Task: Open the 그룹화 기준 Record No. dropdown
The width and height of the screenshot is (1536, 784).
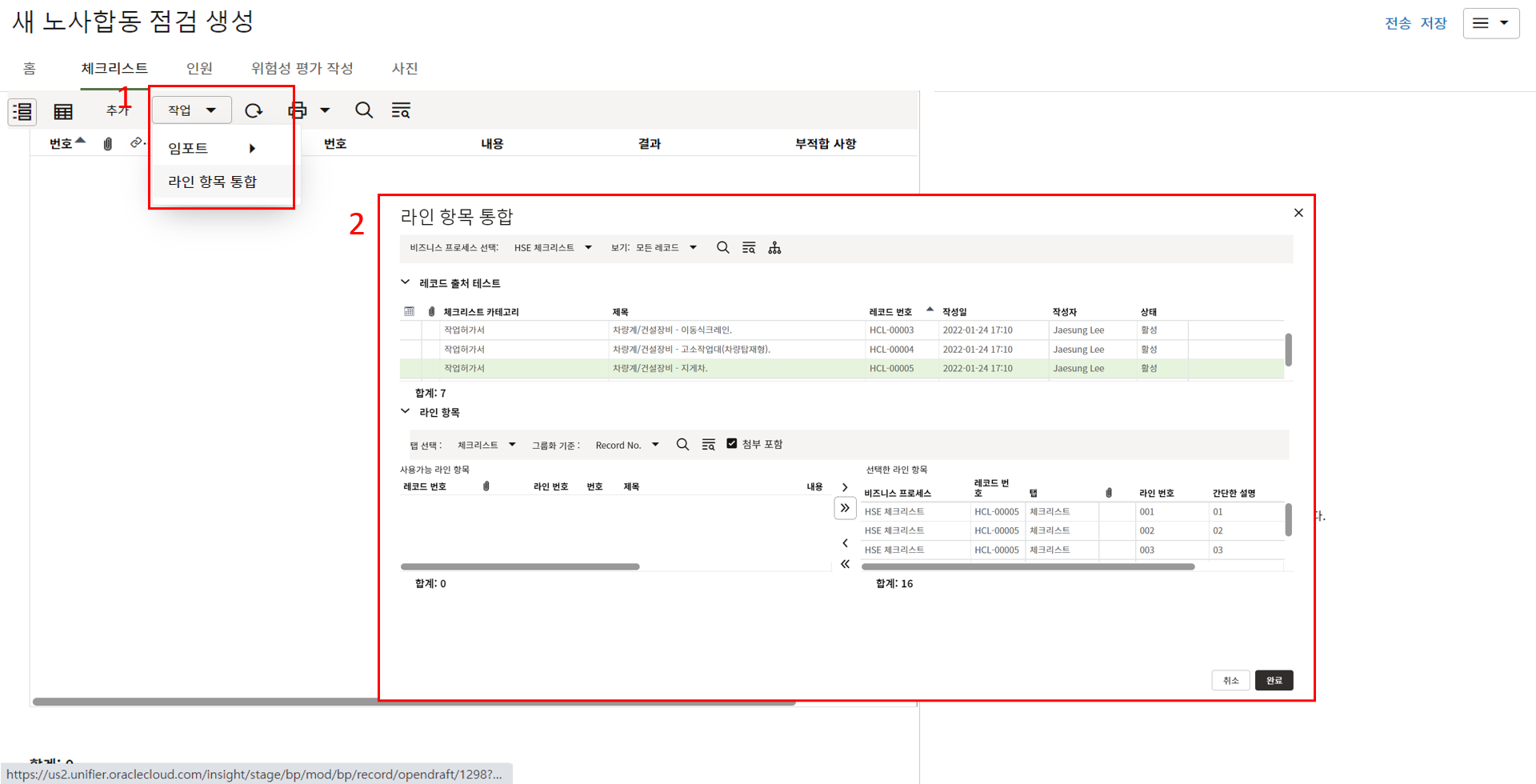Action: [627, 445]
